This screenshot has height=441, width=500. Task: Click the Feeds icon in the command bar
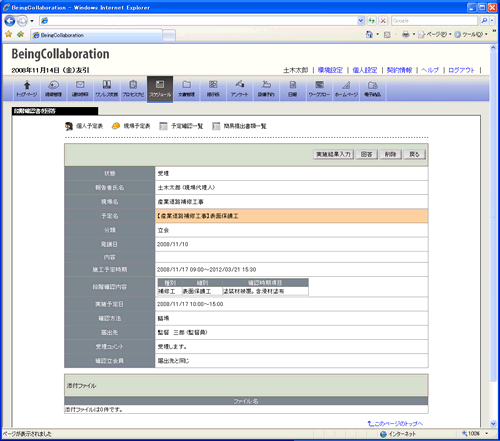coord(387,35)
